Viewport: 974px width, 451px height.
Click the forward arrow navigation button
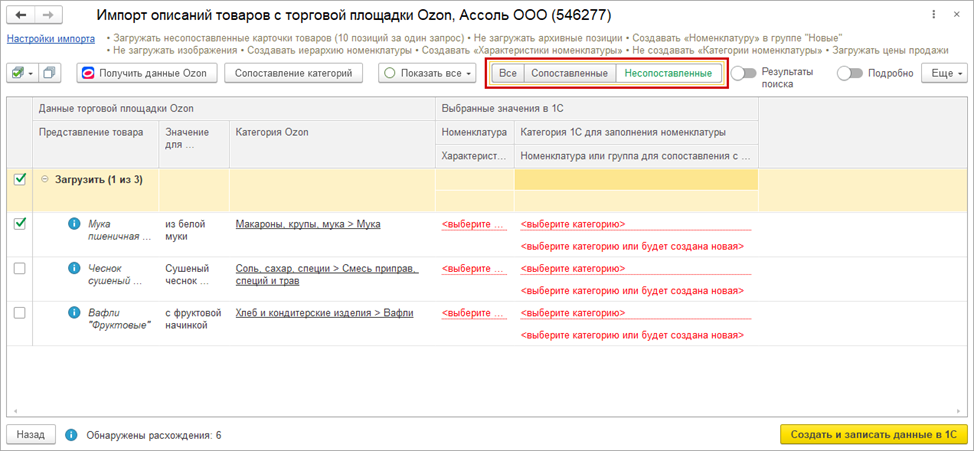pos(48,17)
